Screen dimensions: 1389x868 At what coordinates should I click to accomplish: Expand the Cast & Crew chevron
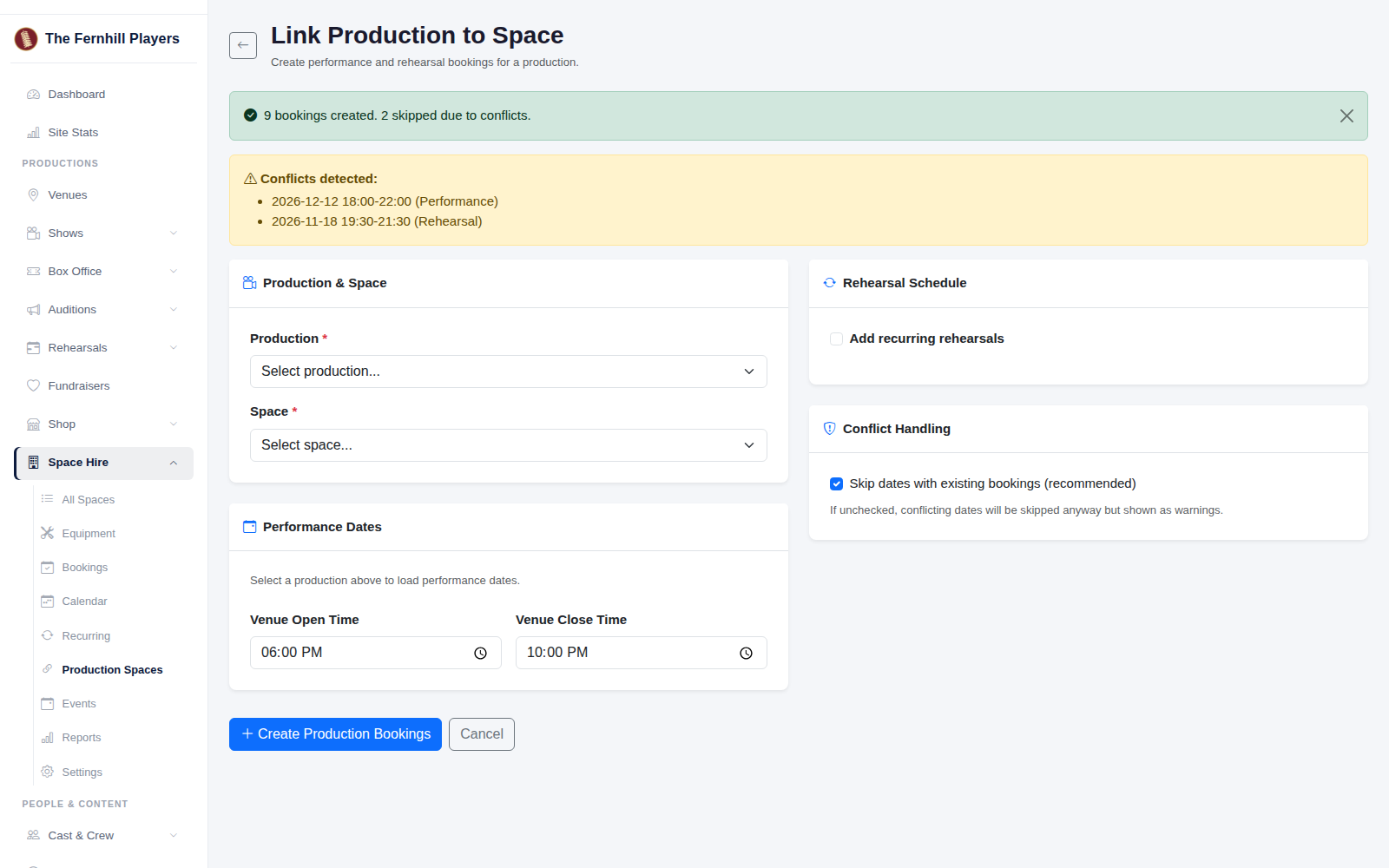click(174, 836)
